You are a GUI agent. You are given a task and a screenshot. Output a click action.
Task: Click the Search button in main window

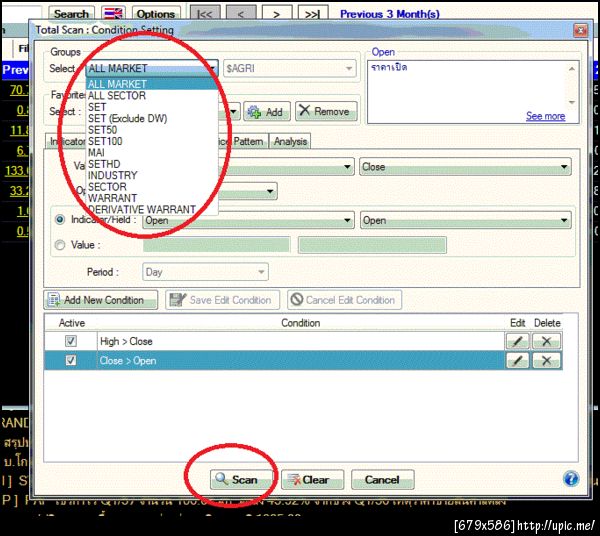pyautogui.click(x=71, y=14)
